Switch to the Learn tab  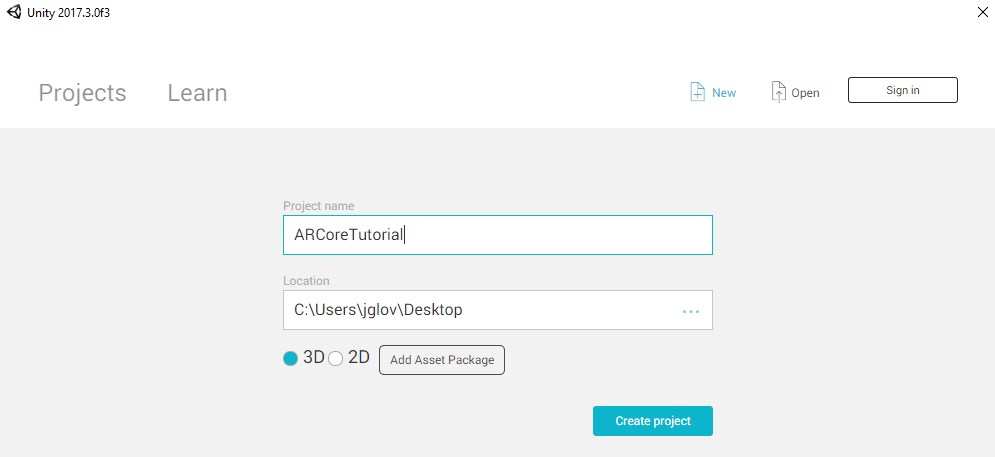point(197,93)
